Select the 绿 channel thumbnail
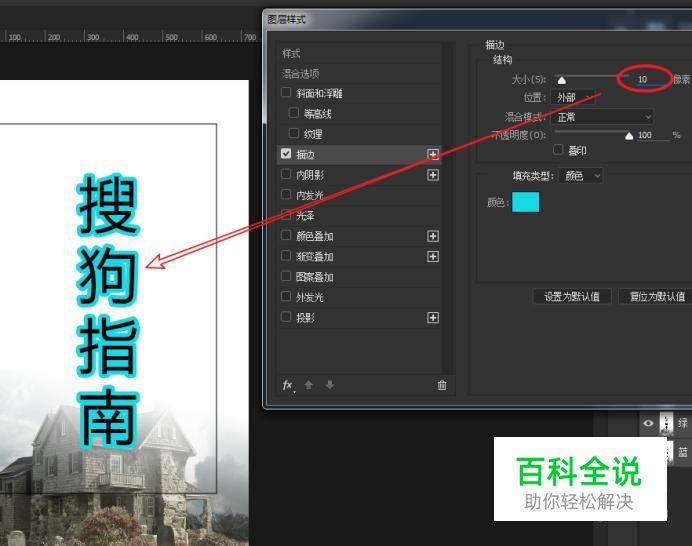 coord(666,423)
